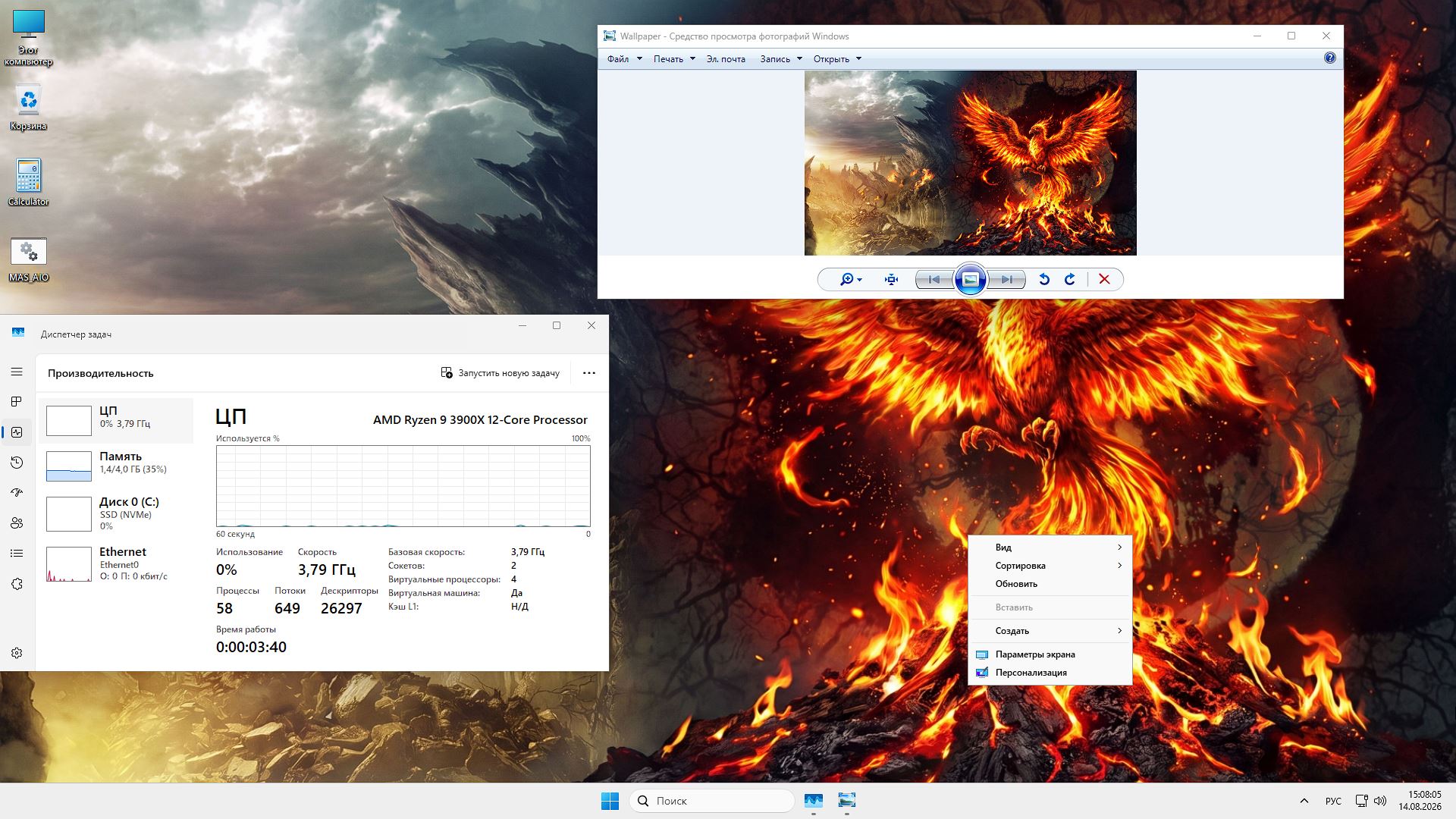Select Performance page icon in Task Manager sidebar
The height and width of the screenshot is (819, 1456).
[x=17, y=432]
